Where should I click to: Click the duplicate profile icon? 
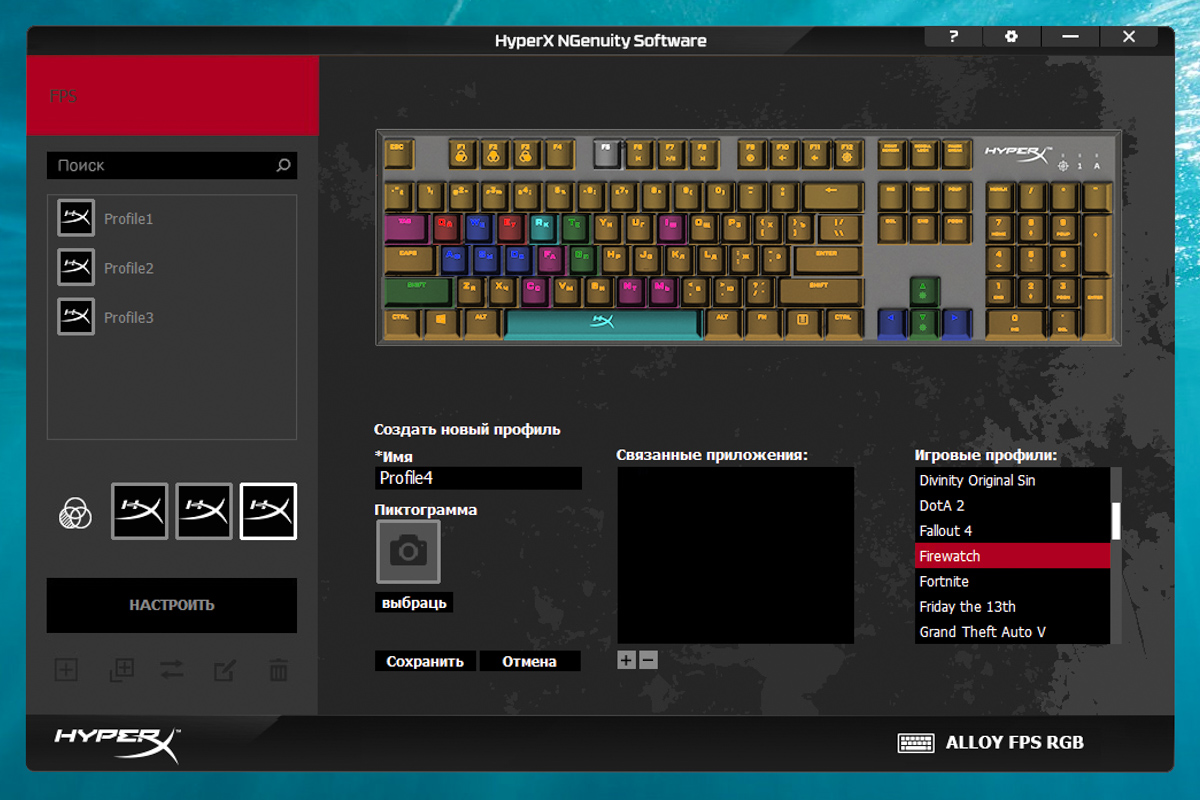pyautogui.click(x=121, y=670)
